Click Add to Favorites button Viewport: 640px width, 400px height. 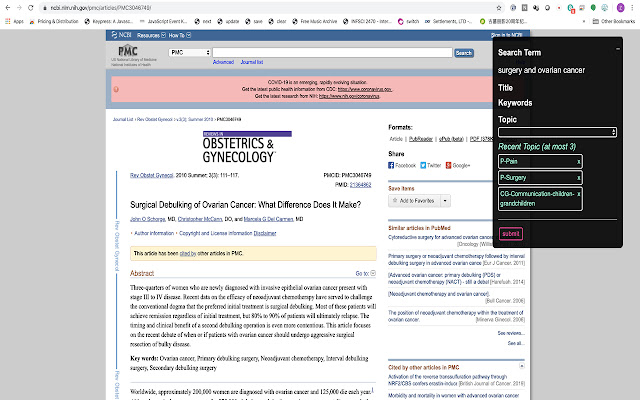click(x=414, y=201)
